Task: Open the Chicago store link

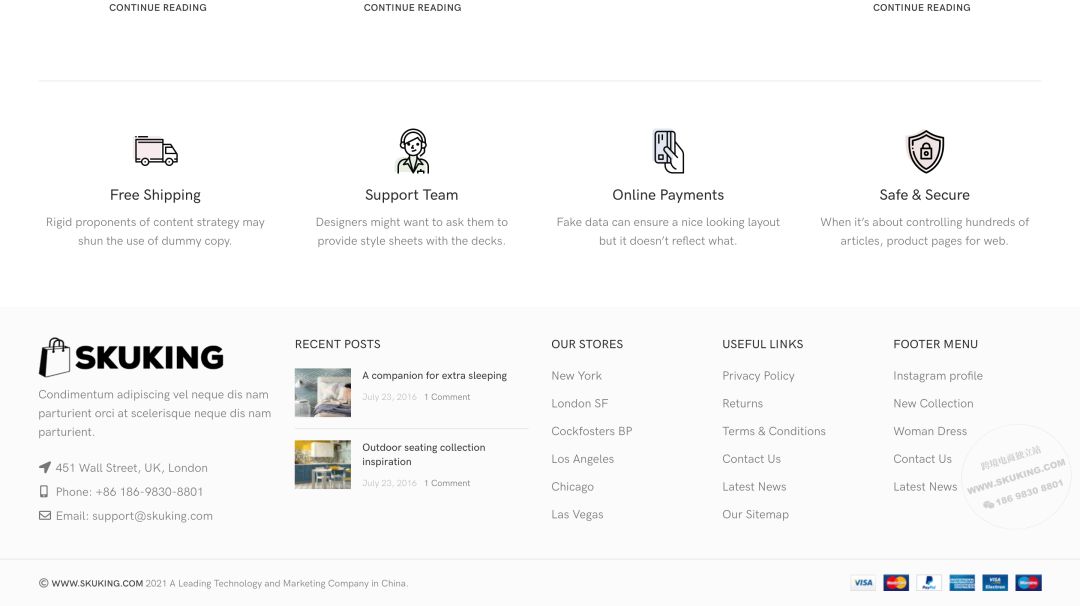Action: (x=572, y=487)
